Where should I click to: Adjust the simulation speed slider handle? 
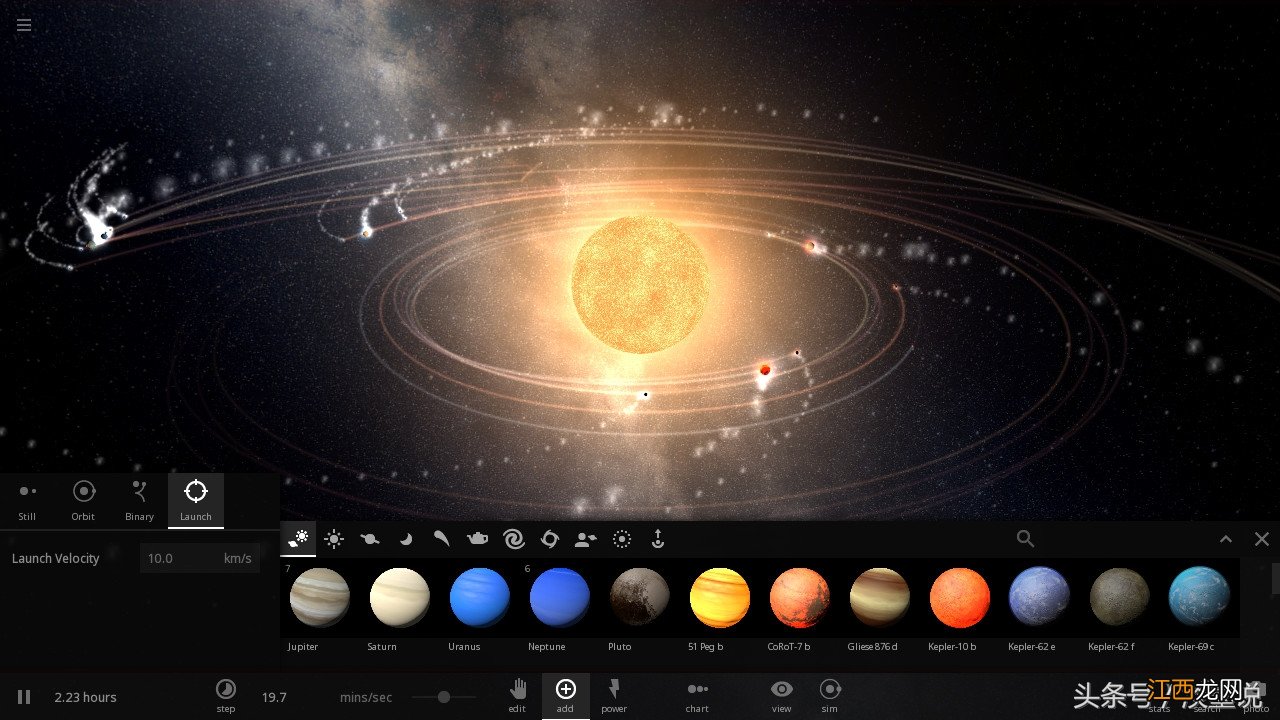coord(443,697)
